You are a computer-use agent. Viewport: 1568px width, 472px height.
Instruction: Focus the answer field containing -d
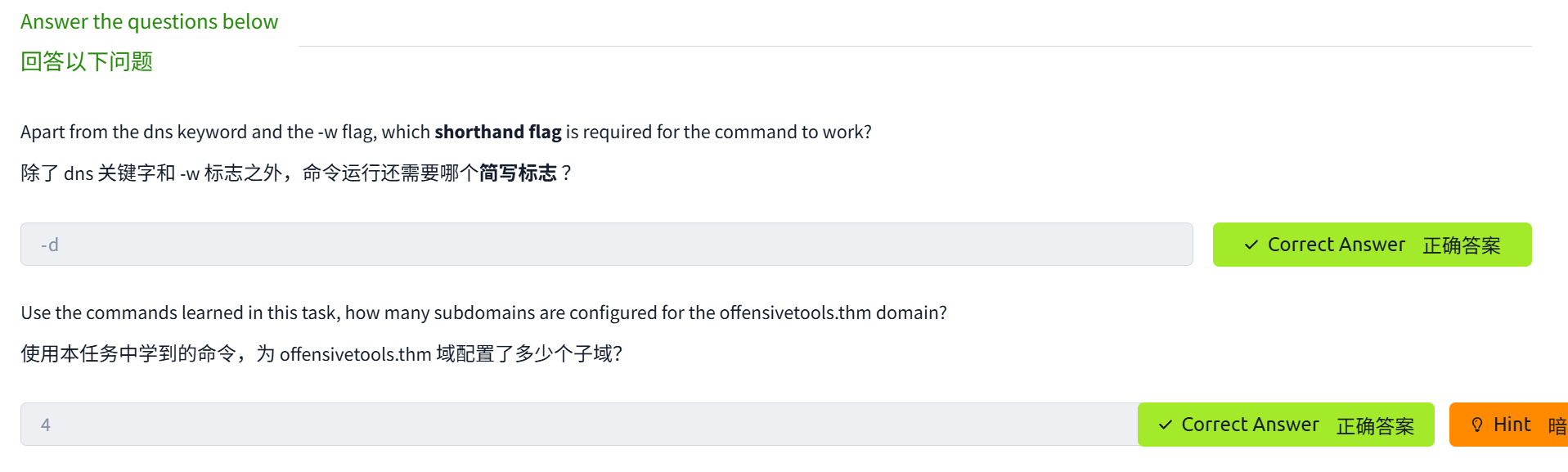pyautogui.click(x=606, y=245)
